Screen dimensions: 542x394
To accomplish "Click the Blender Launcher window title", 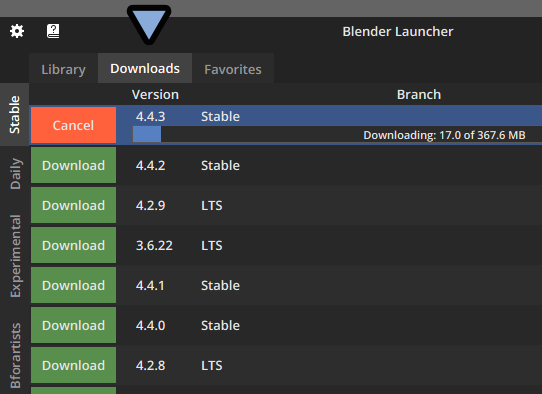I will coord(398,31).
